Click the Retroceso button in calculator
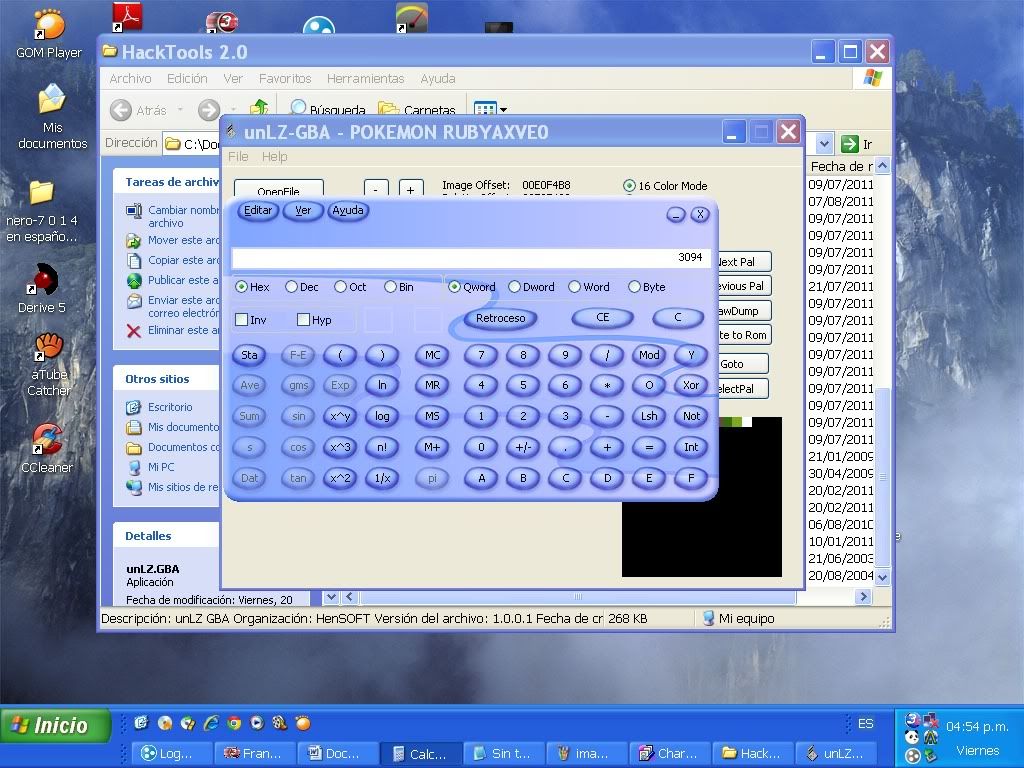This screenshot has height=768, width=1024. coord(501,318)
